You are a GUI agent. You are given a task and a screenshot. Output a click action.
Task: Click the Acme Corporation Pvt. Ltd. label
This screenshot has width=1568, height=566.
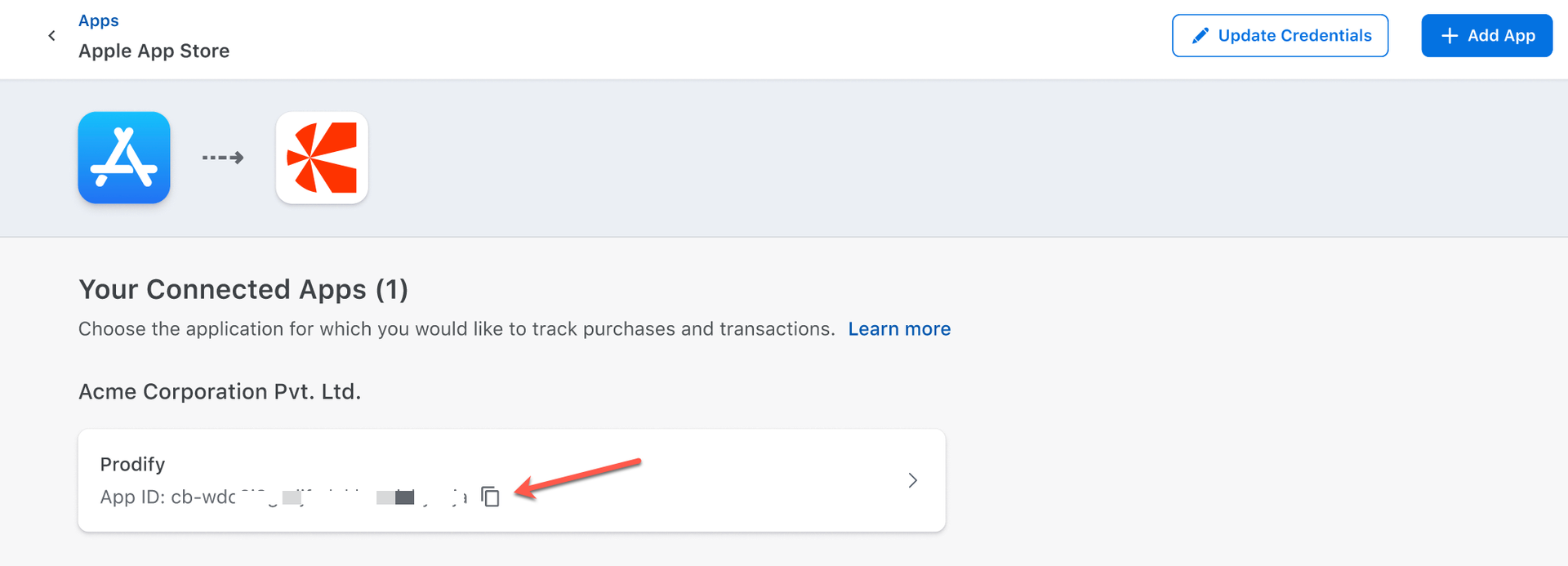(220, 391)
